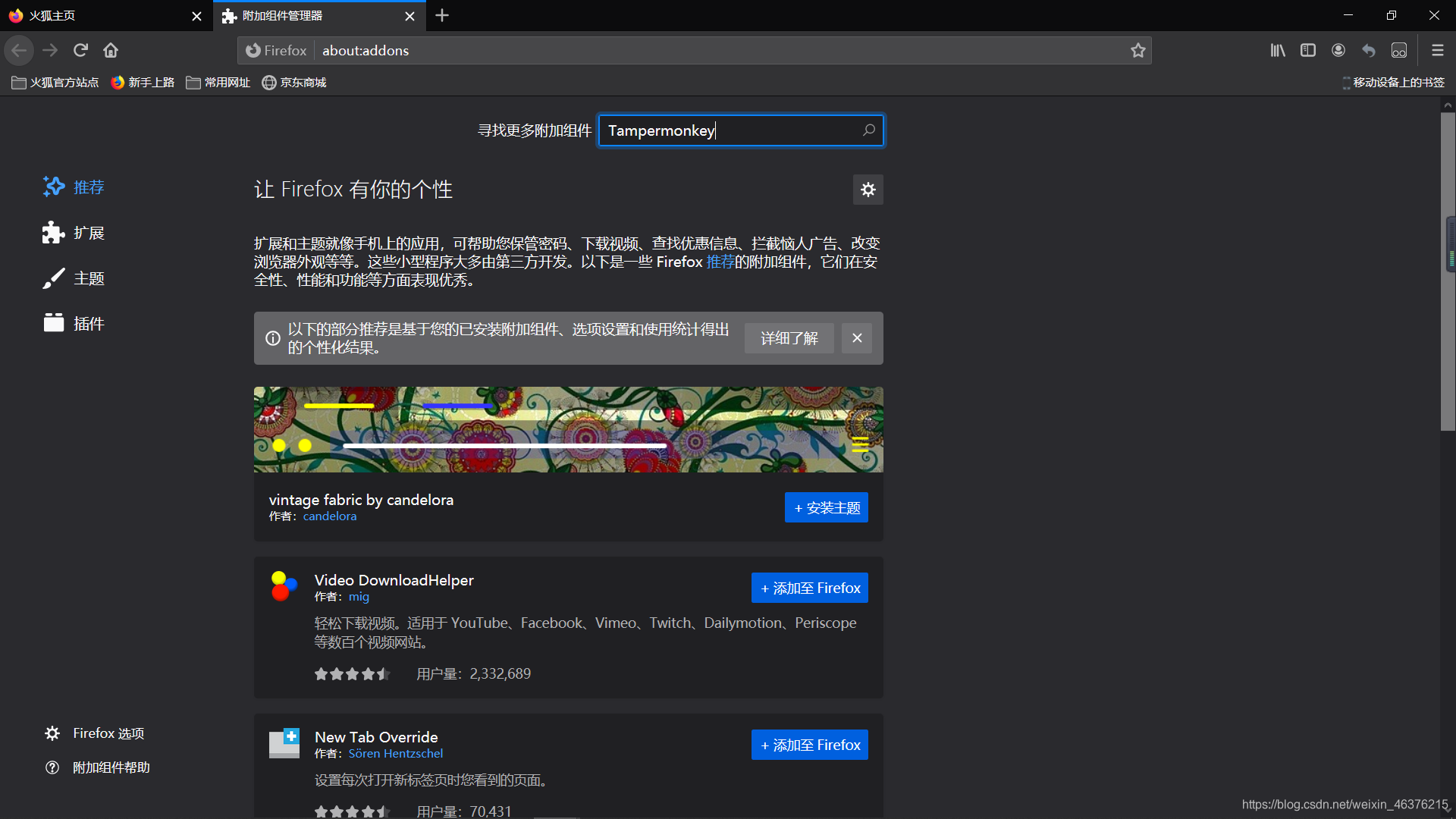Open the Library bookshelf icon

(x=1278, y=50)
